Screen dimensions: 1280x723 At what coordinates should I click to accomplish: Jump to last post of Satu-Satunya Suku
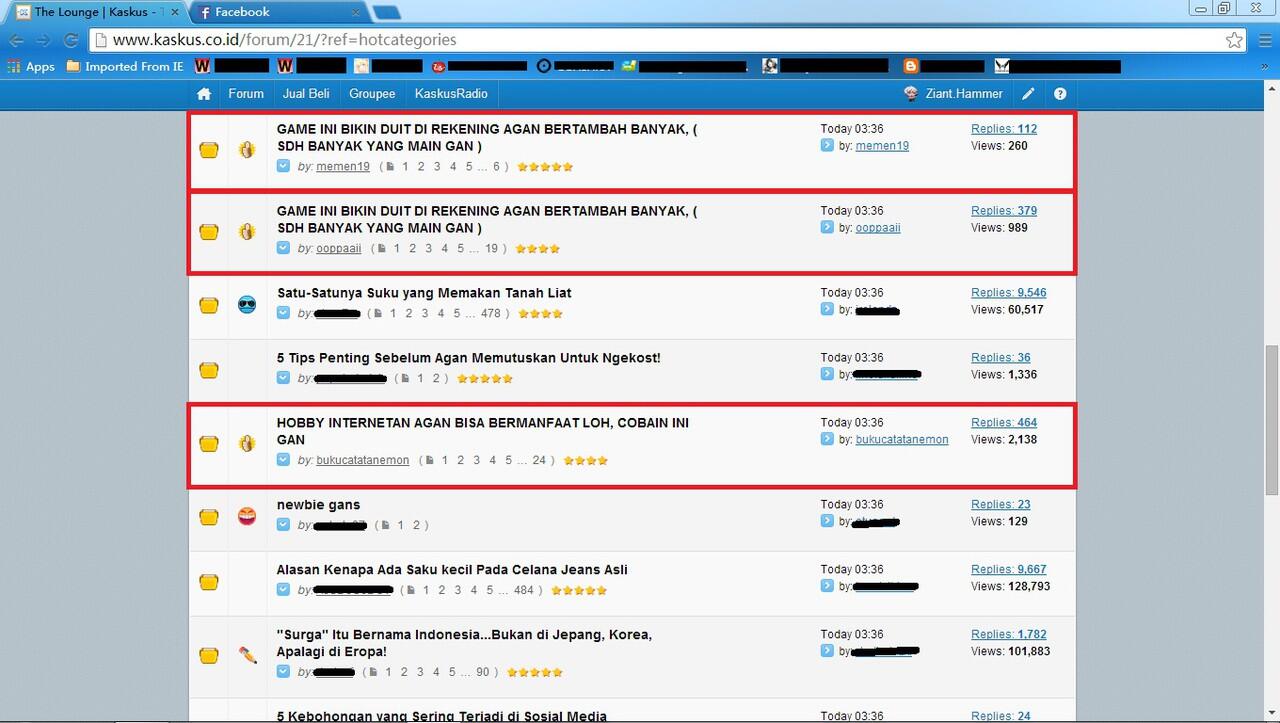pos(827,309)
